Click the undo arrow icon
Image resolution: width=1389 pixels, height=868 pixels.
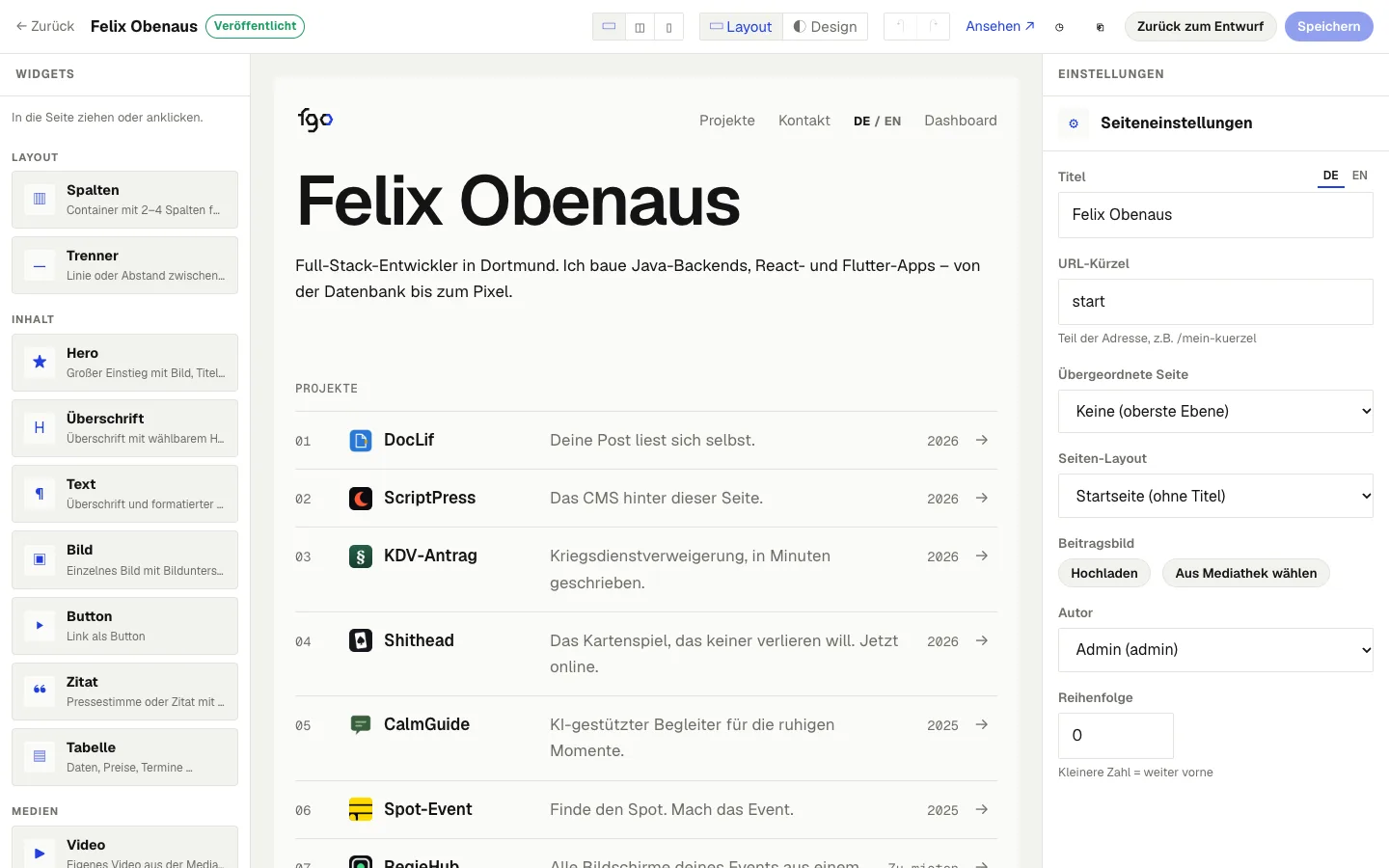coord(900,27)
